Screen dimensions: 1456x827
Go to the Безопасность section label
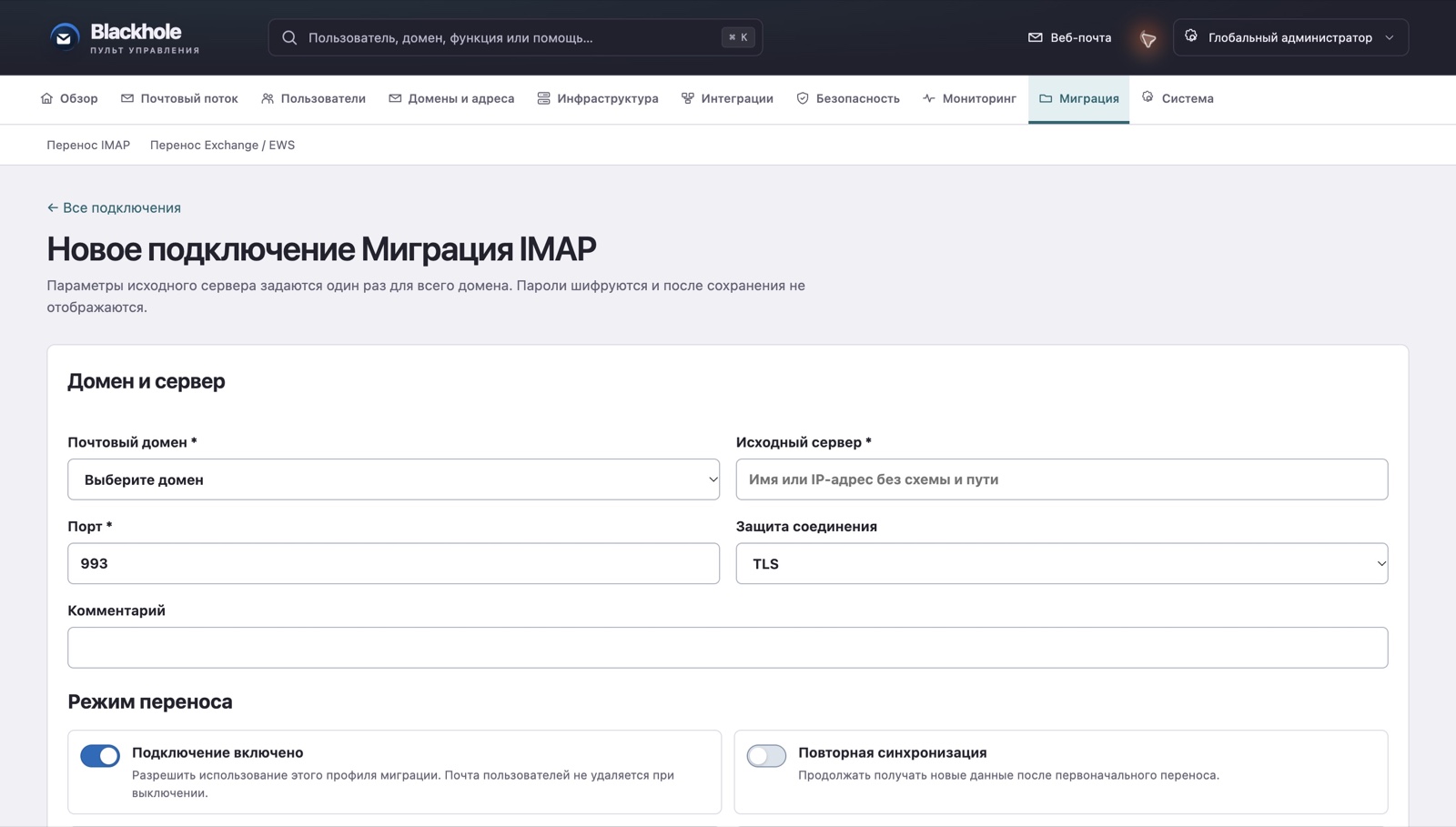[x=857, y=98]
